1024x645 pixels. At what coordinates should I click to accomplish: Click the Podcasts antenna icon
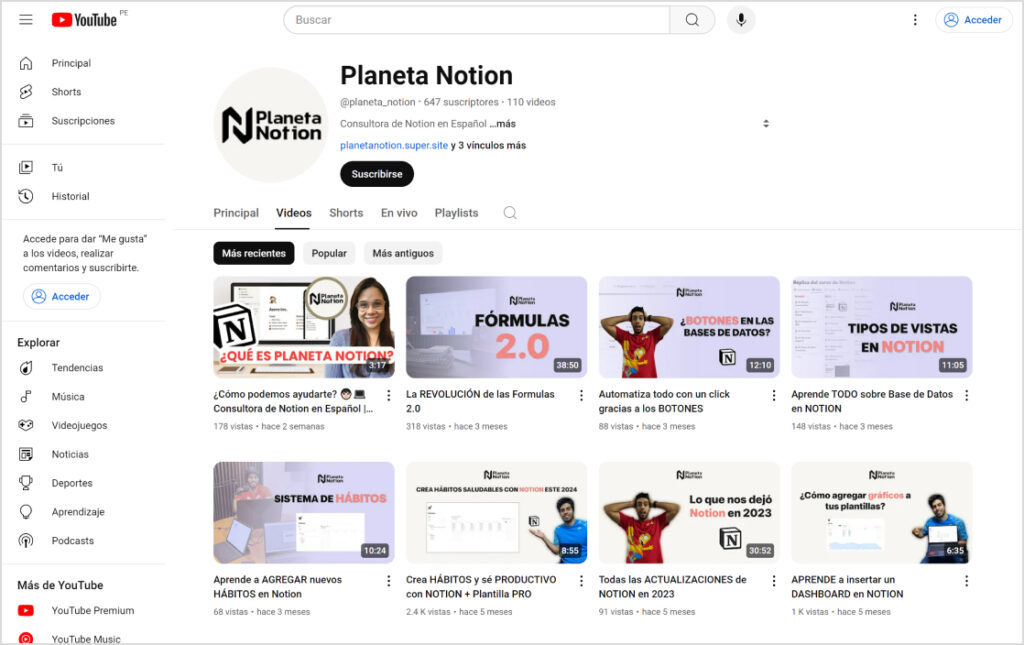point(25,540)
